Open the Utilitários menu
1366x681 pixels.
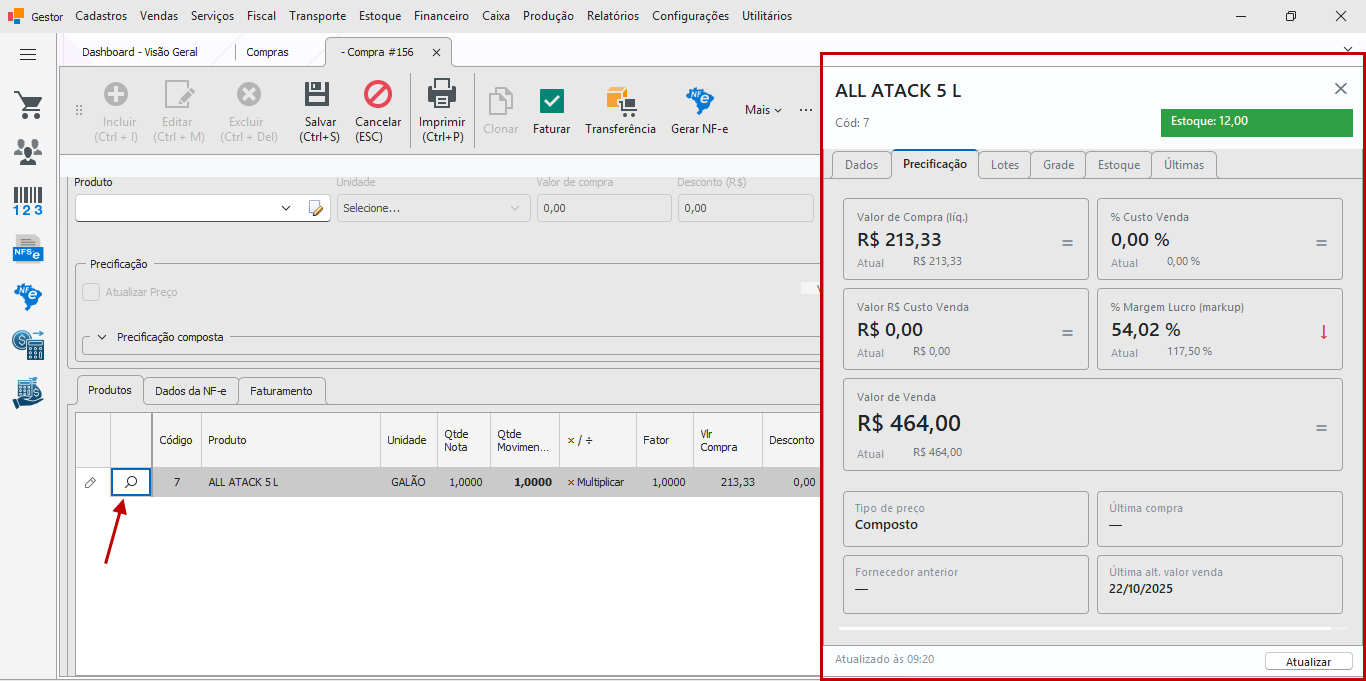767,16
